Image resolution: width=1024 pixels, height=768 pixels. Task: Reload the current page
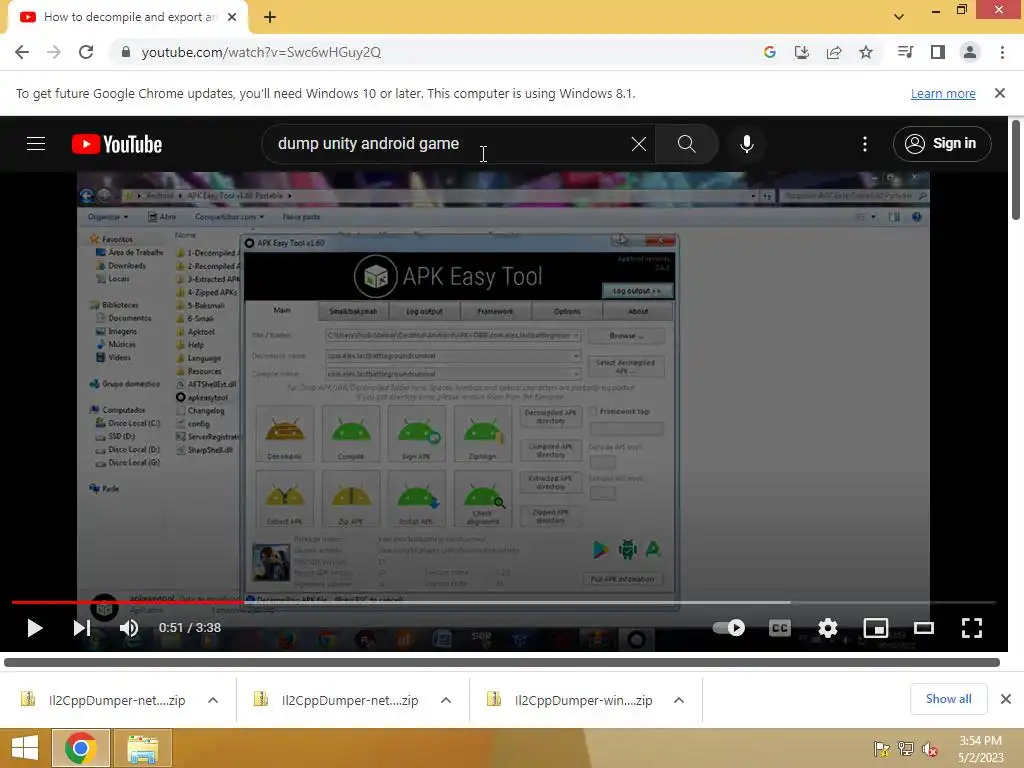[86, 52]
